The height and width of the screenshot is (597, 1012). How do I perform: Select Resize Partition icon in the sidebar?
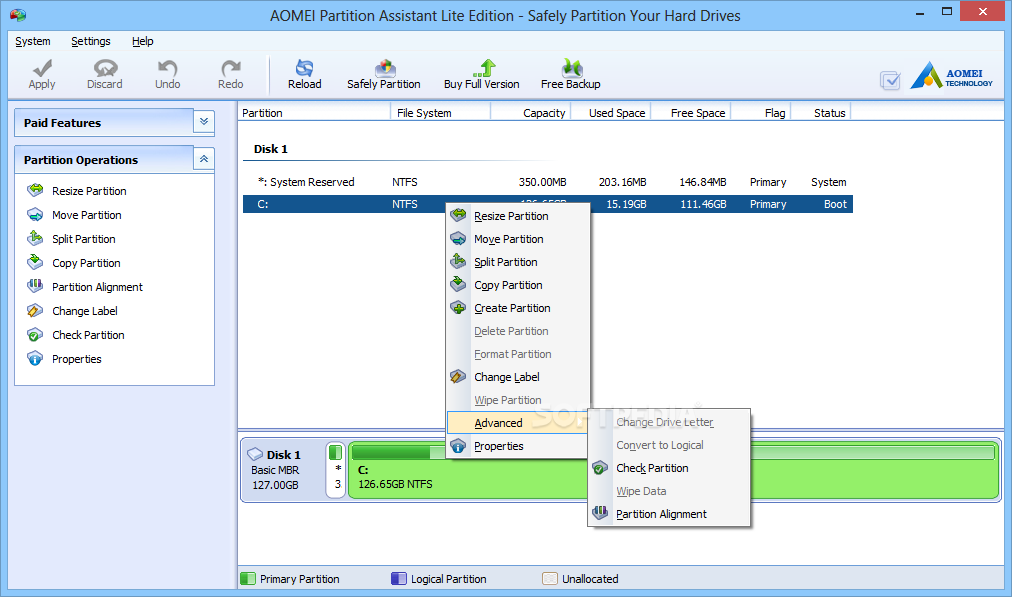pyautogui.click(x=35, y=190)
